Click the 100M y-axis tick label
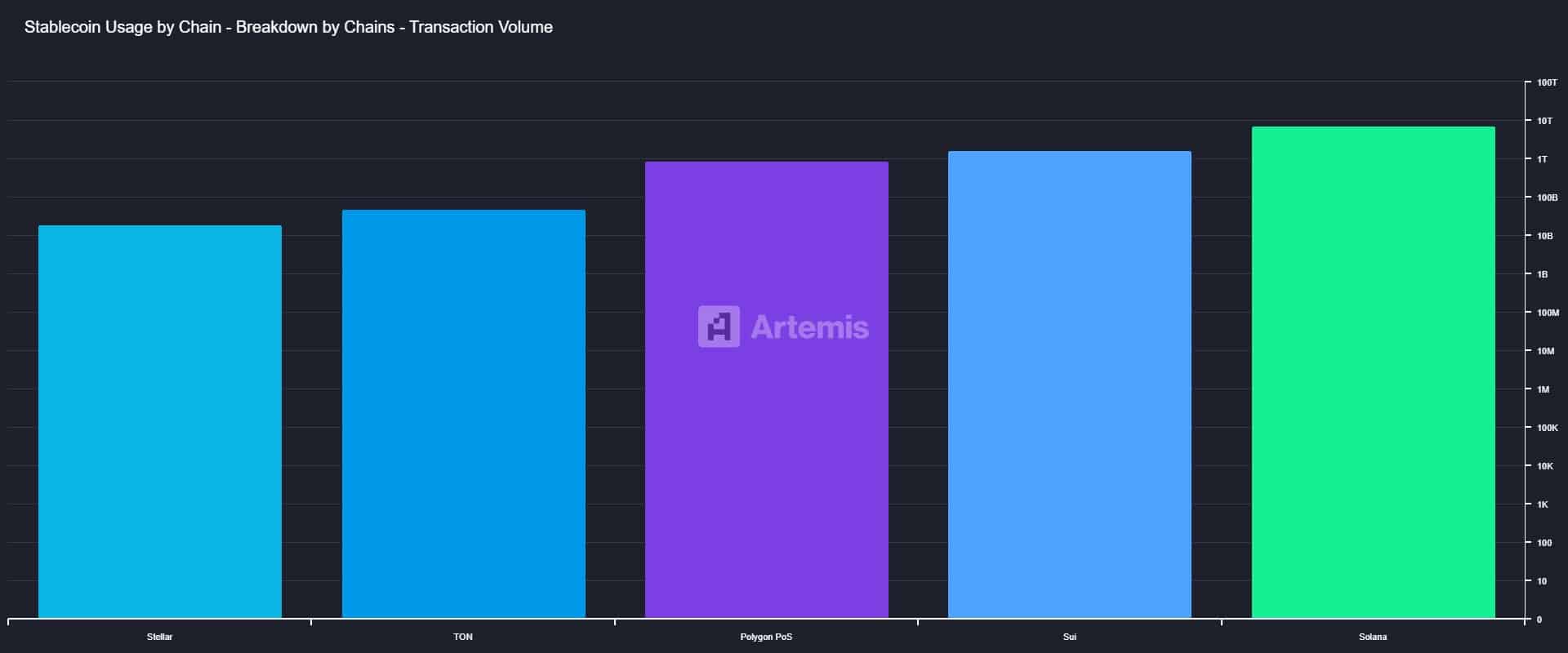The height and width of the screenshot is (653, 1568). (x=1548, y=313)
